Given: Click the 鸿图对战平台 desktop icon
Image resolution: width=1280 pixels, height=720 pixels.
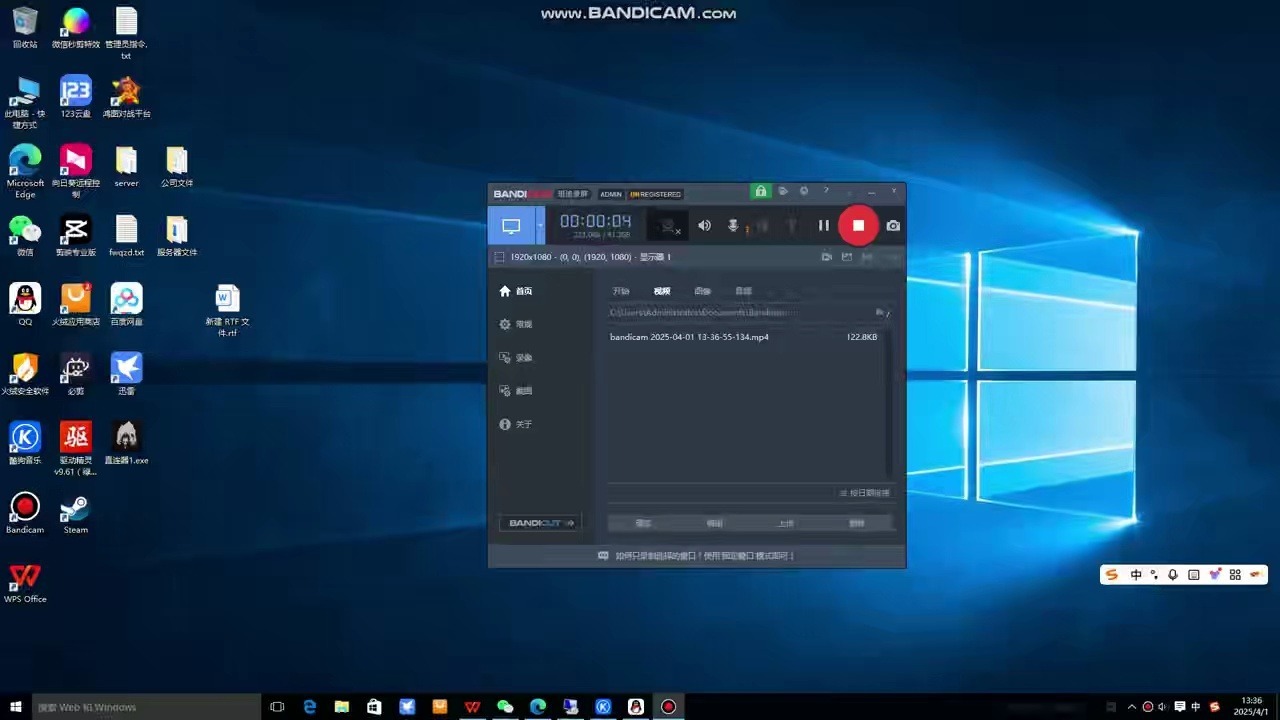Looking at the screenshot, I should click(126, 97).
